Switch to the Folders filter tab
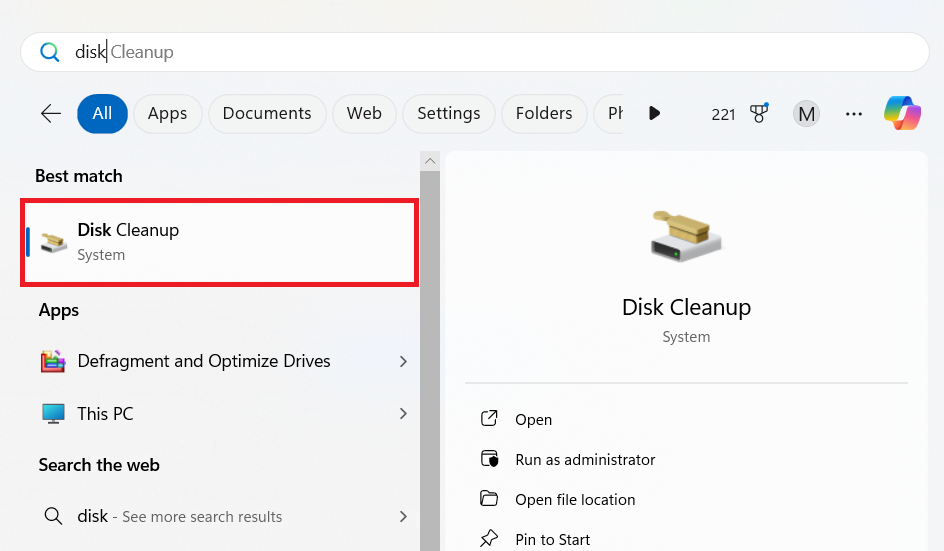This screenshot has height=551, width=944. pyautogui.click(x=544, y=113)
